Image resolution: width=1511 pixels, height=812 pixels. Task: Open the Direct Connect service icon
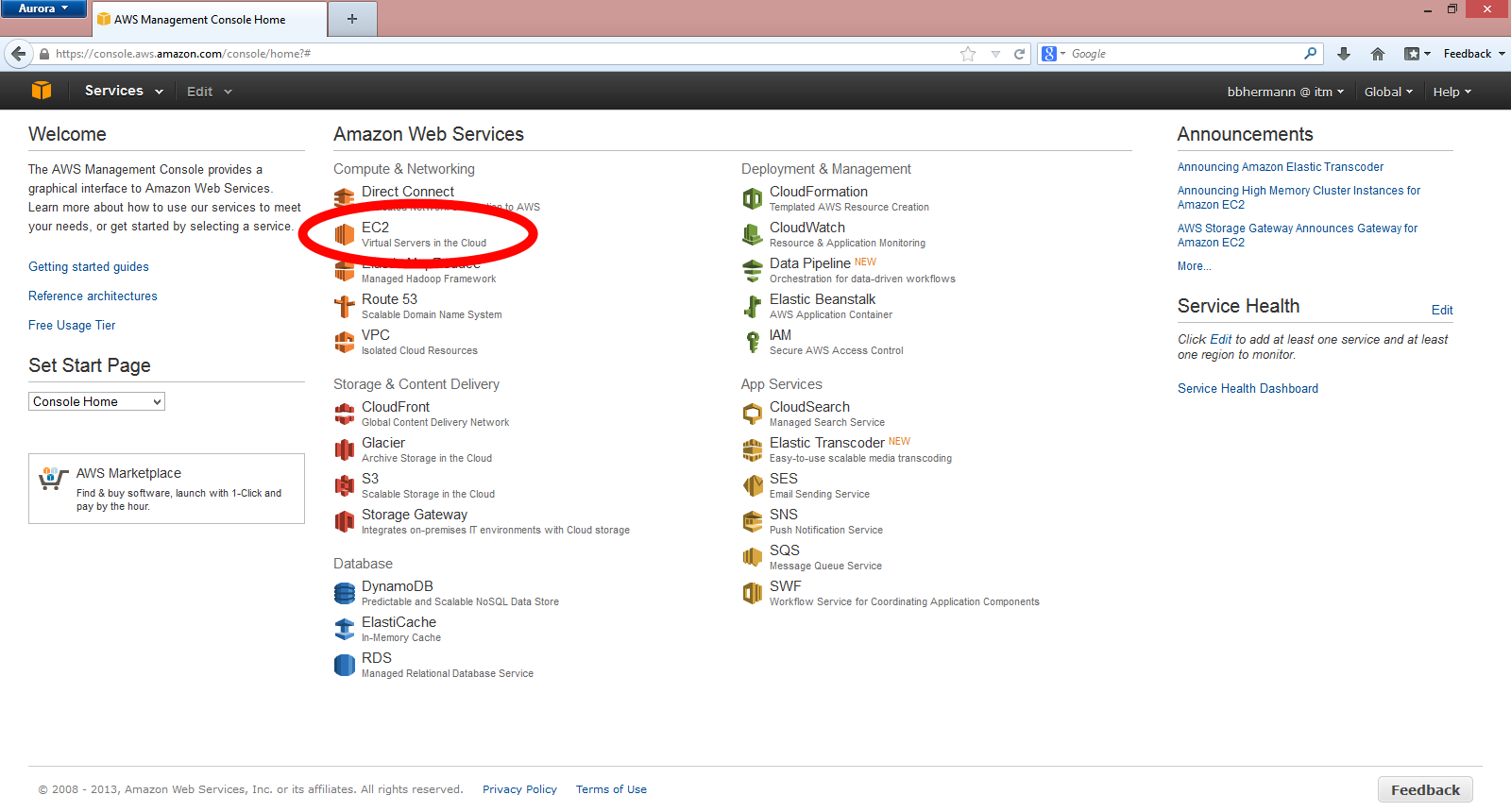click(x=345, y=198)
